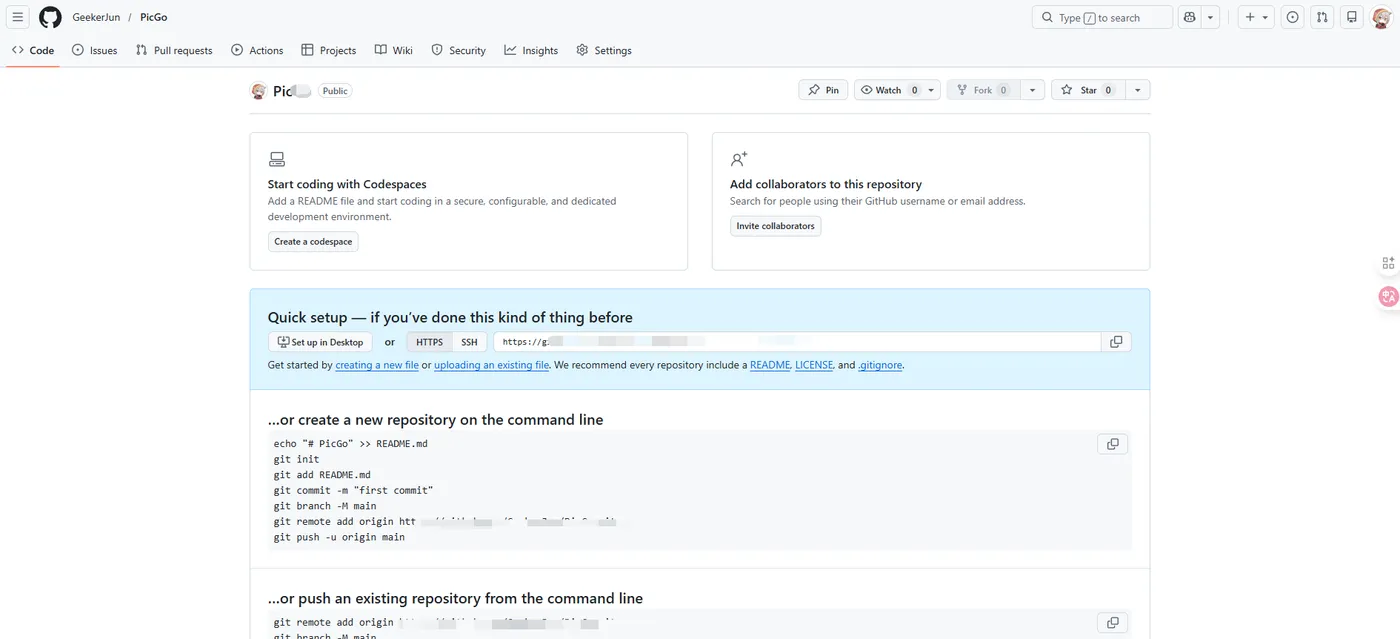The height and width of the screenshot is (639, 1400).
Task: Open the star lists dropdown arrow
Action: (1137, 90)
